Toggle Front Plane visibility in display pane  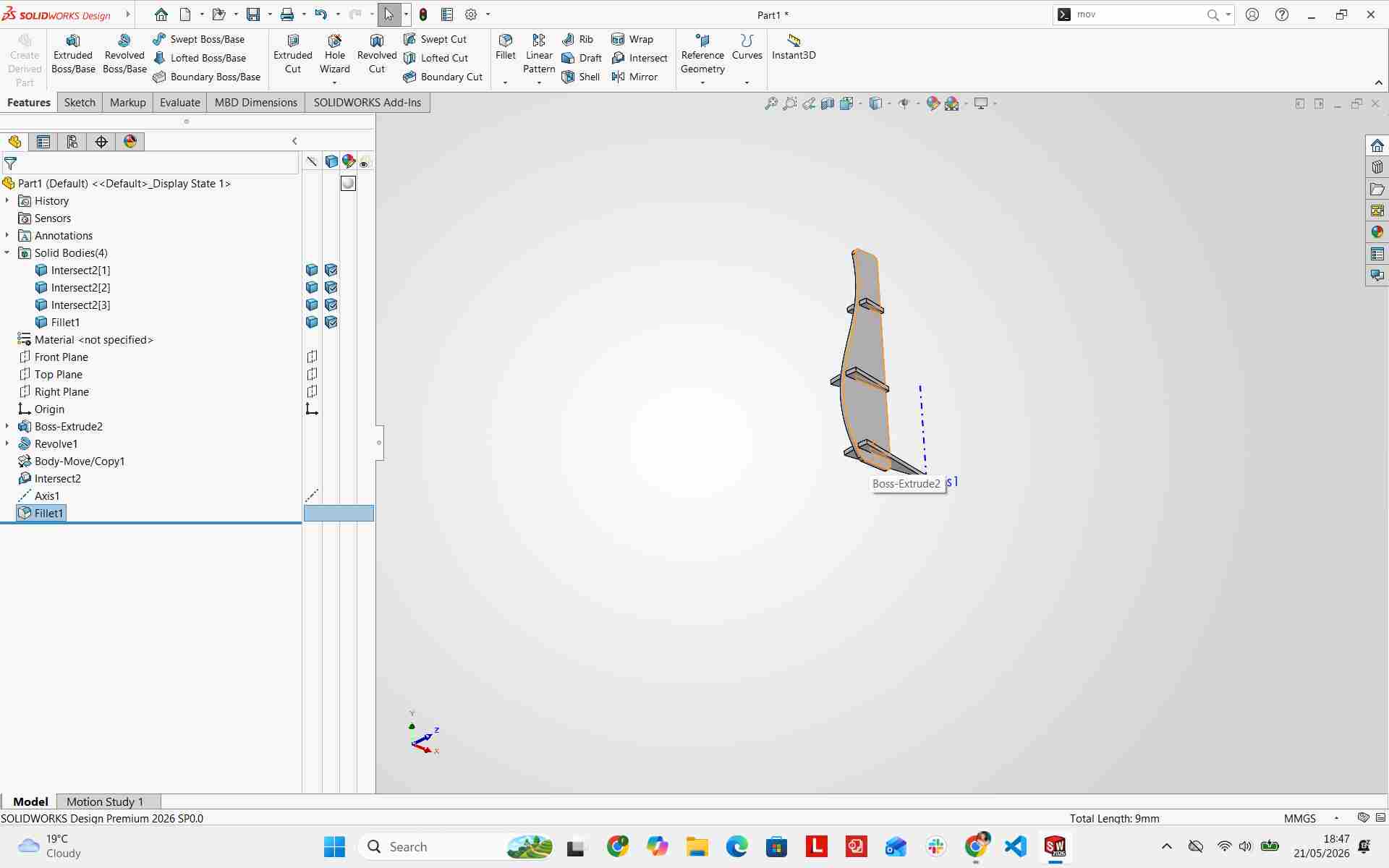pyautogui.click(x=312, y=357)
